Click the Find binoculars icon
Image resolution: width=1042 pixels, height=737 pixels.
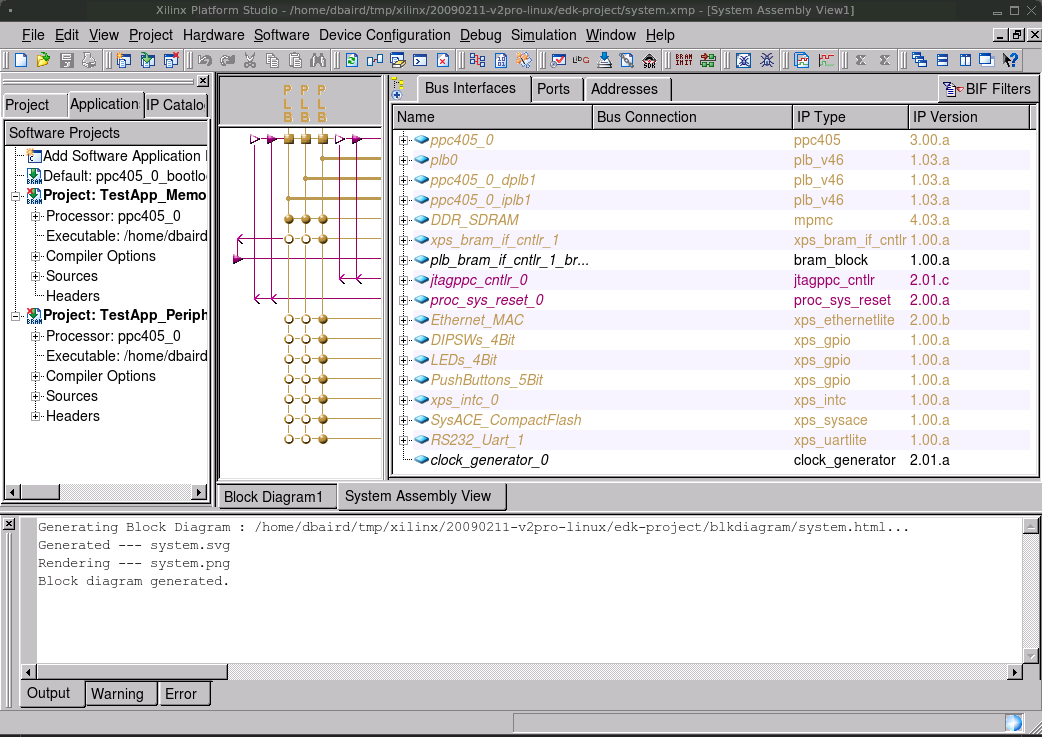click(318, 60)
